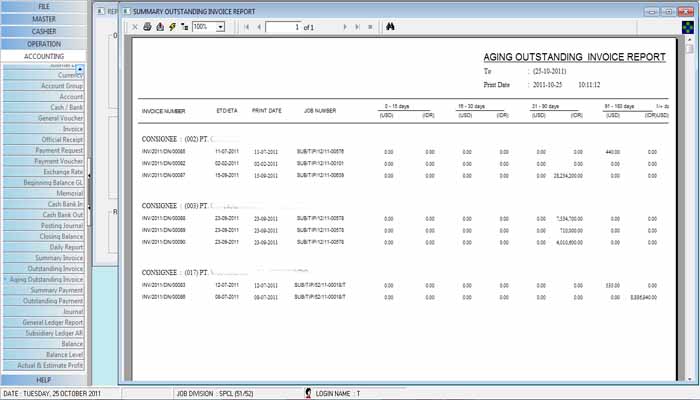
Task: Click the refresh lightning icon
Action: coord(171,27)
